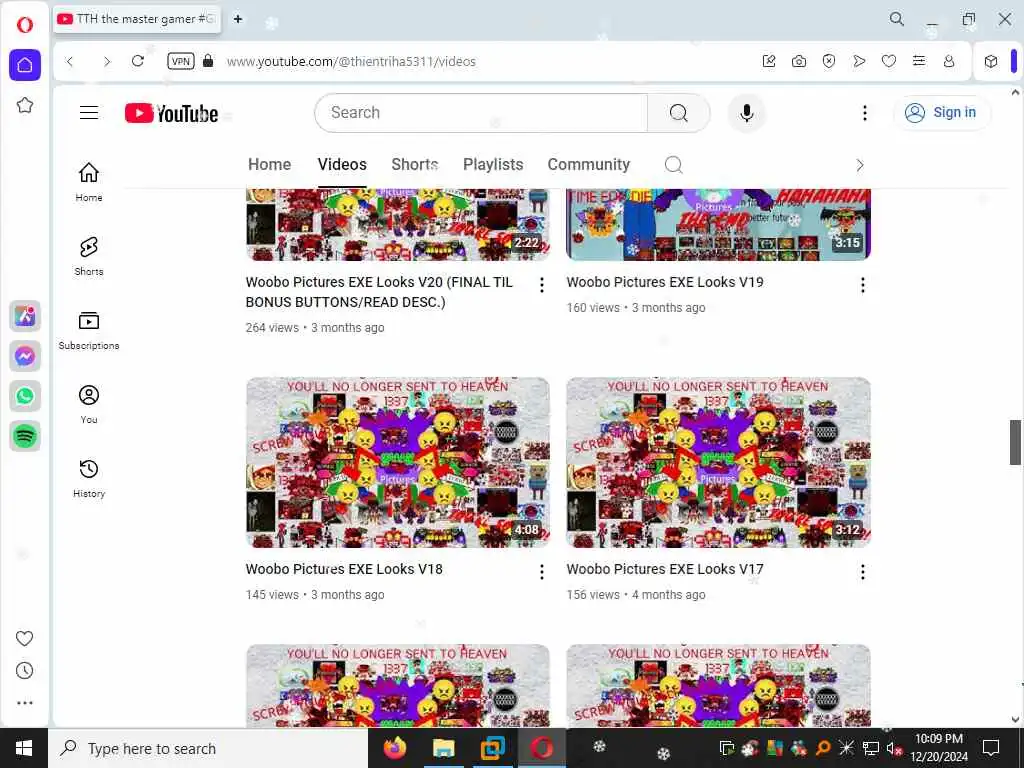Switch to channel Home tab
The height and width of the screenshot is (768, 1024).
tap(270, 165)
